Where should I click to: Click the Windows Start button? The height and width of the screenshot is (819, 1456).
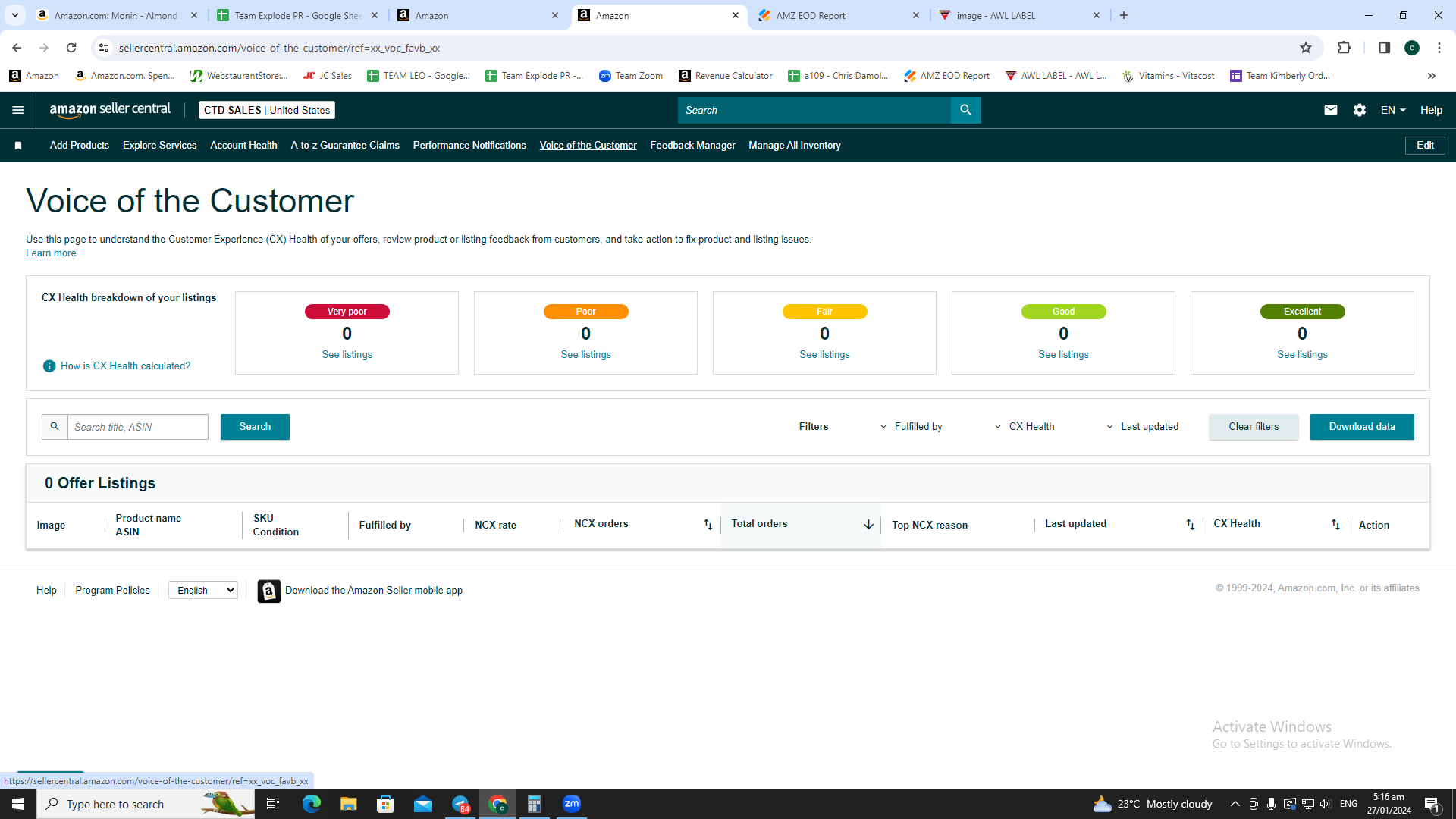pyautogui.click(x=18, y=804)
